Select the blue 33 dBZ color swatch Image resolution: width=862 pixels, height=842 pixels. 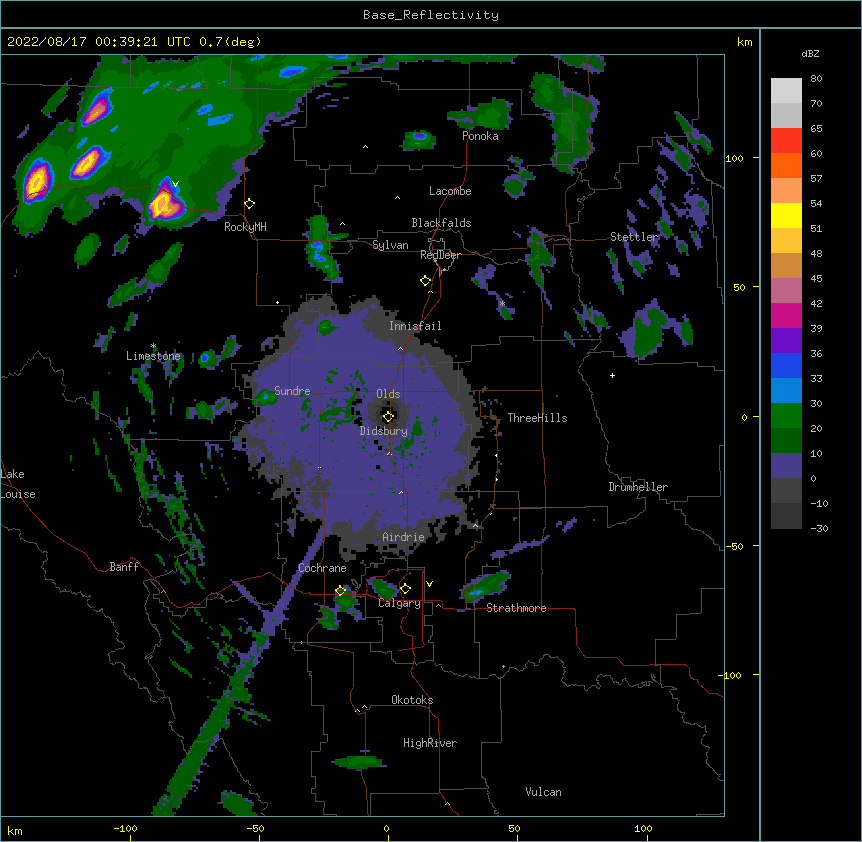pos(786,365)
